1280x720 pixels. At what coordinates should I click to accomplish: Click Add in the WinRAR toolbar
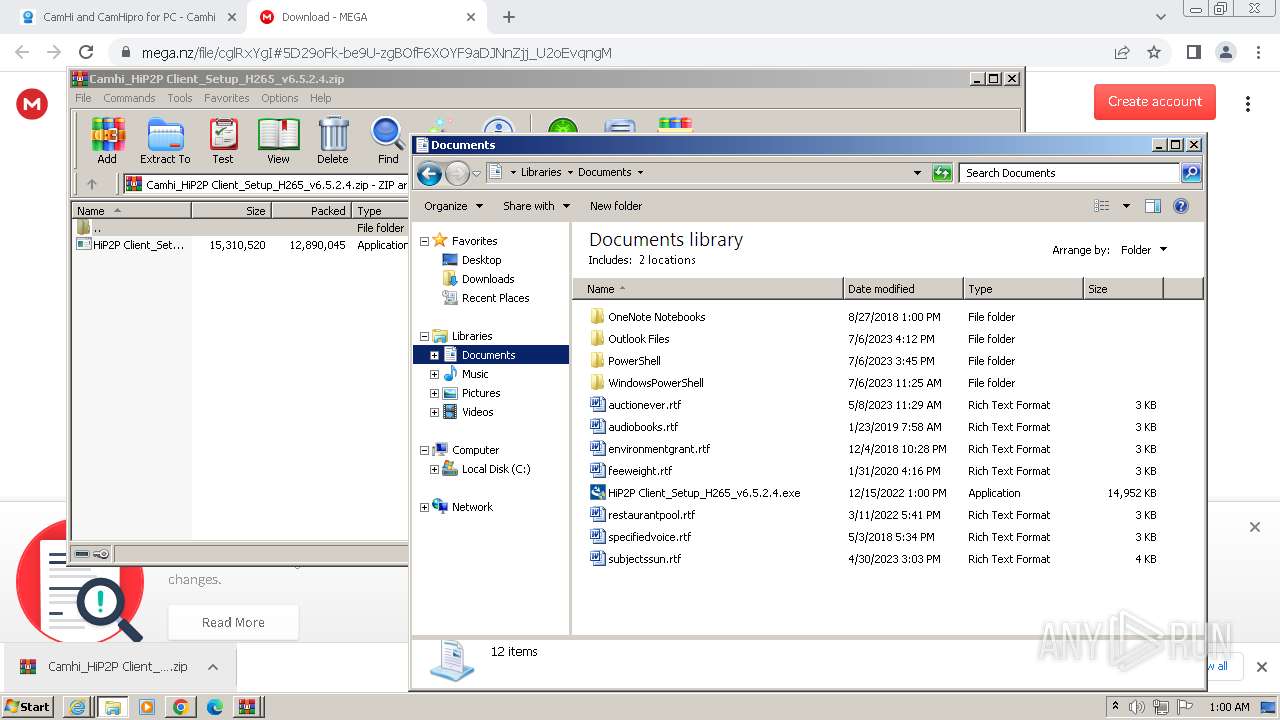click(107, 140)
